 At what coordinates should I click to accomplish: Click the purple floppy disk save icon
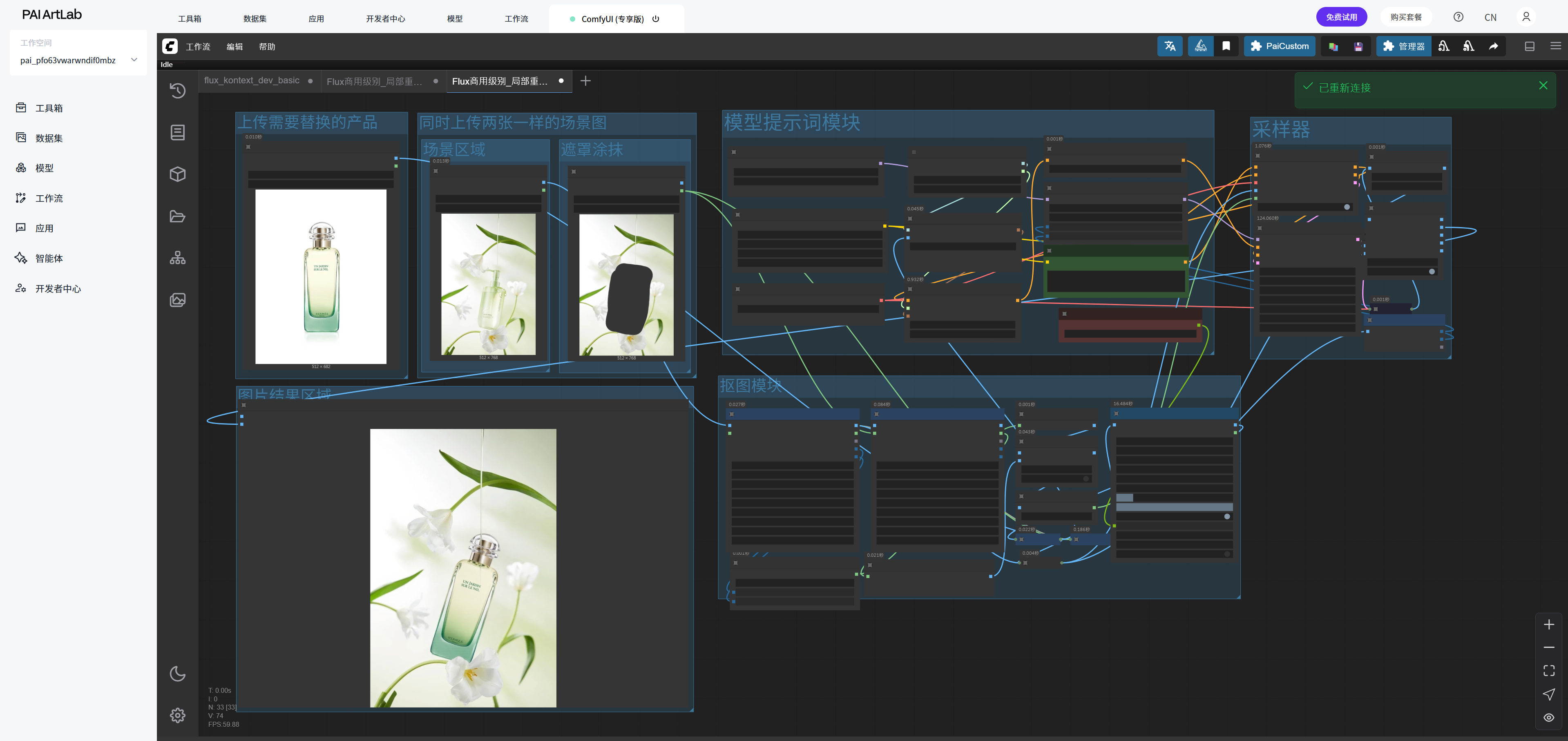coord(1358,47)
